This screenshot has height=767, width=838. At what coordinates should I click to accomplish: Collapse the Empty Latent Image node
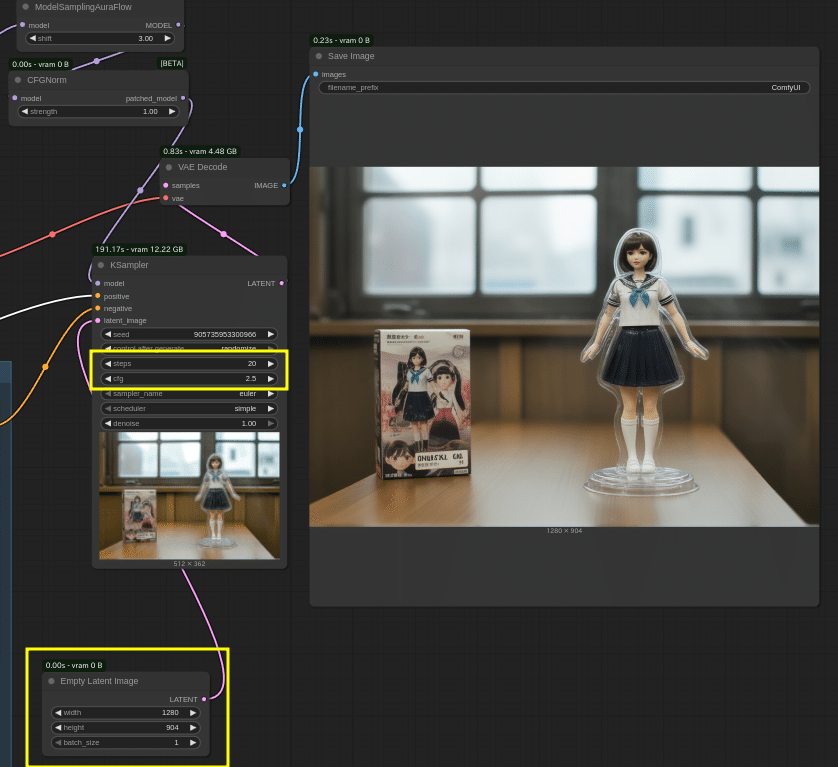click(x=50, y=681)
